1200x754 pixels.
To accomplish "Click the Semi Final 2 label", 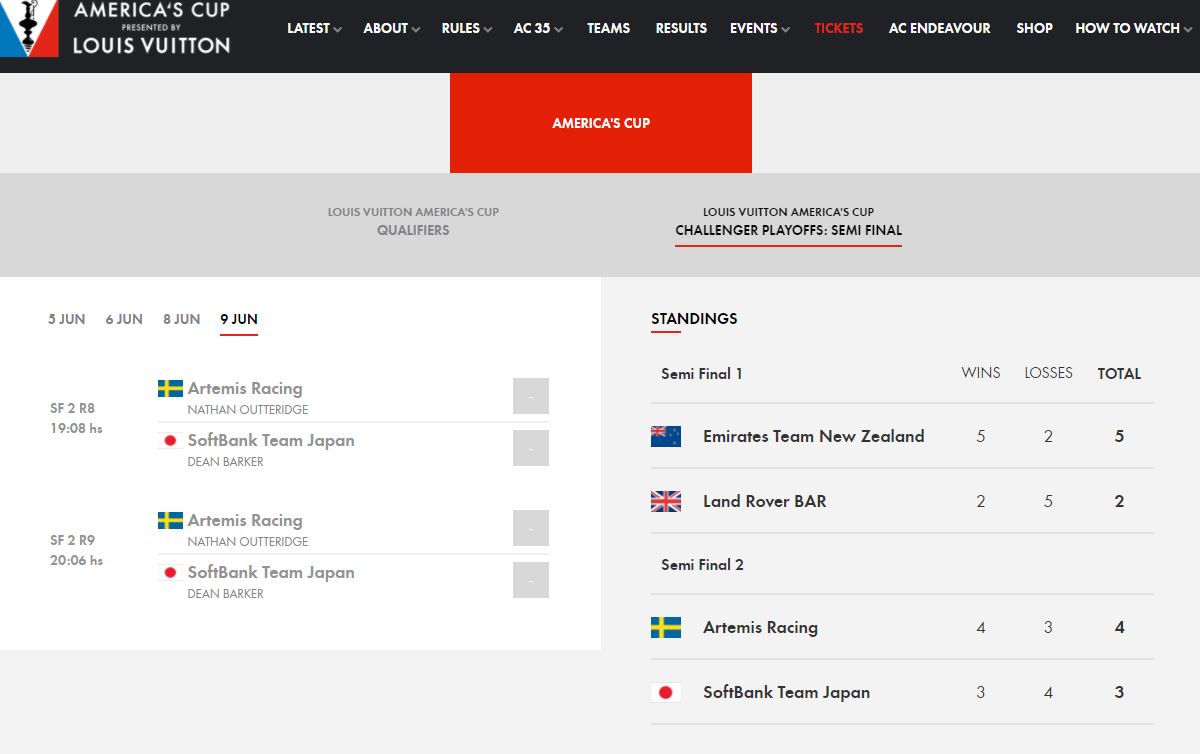I will pyautogui.click(x=702, y=565).
